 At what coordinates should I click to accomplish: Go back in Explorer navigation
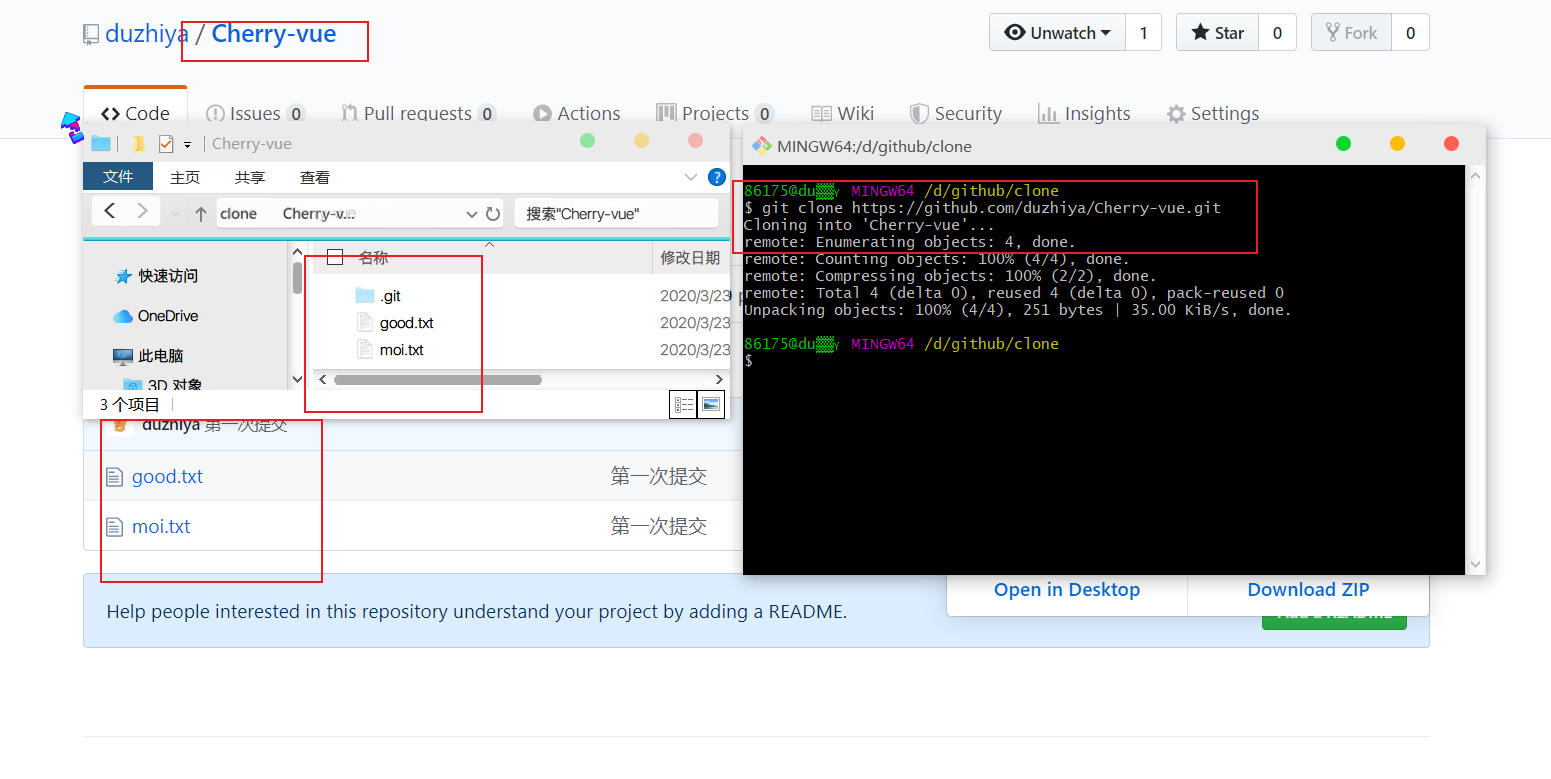(x=110, y=211)
